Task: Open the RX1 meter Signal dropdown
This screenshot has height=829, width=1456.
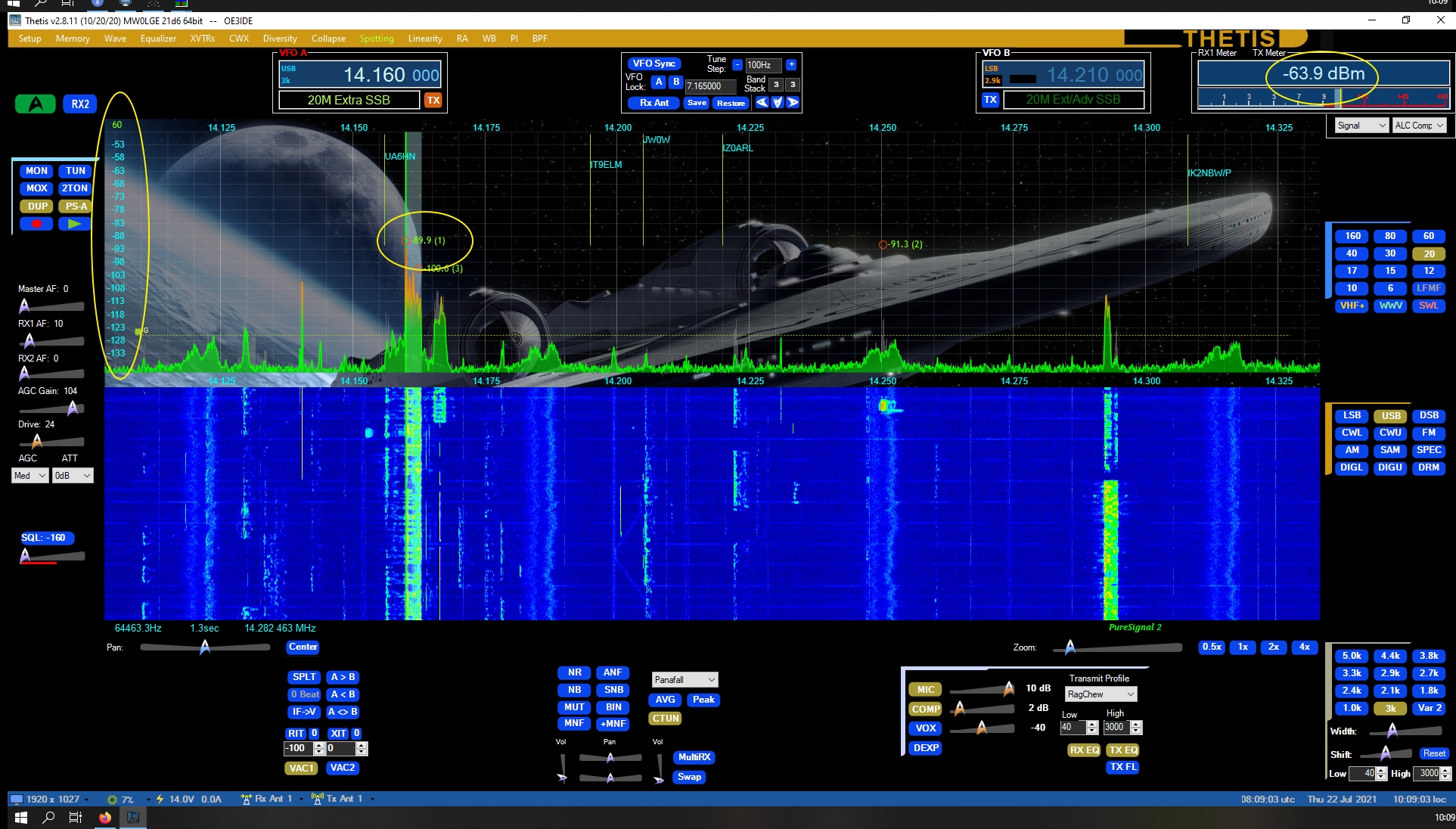Action: pos(1361,126)
